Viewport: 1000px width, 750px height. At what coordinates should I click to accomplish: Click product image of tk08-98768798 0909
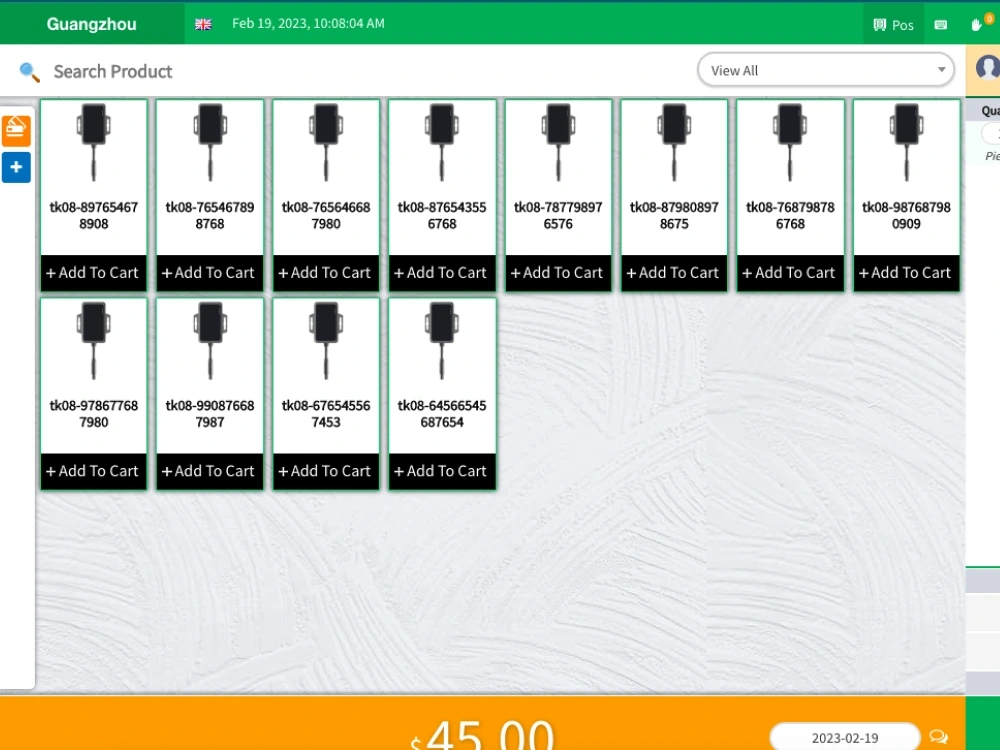[906, 142]
